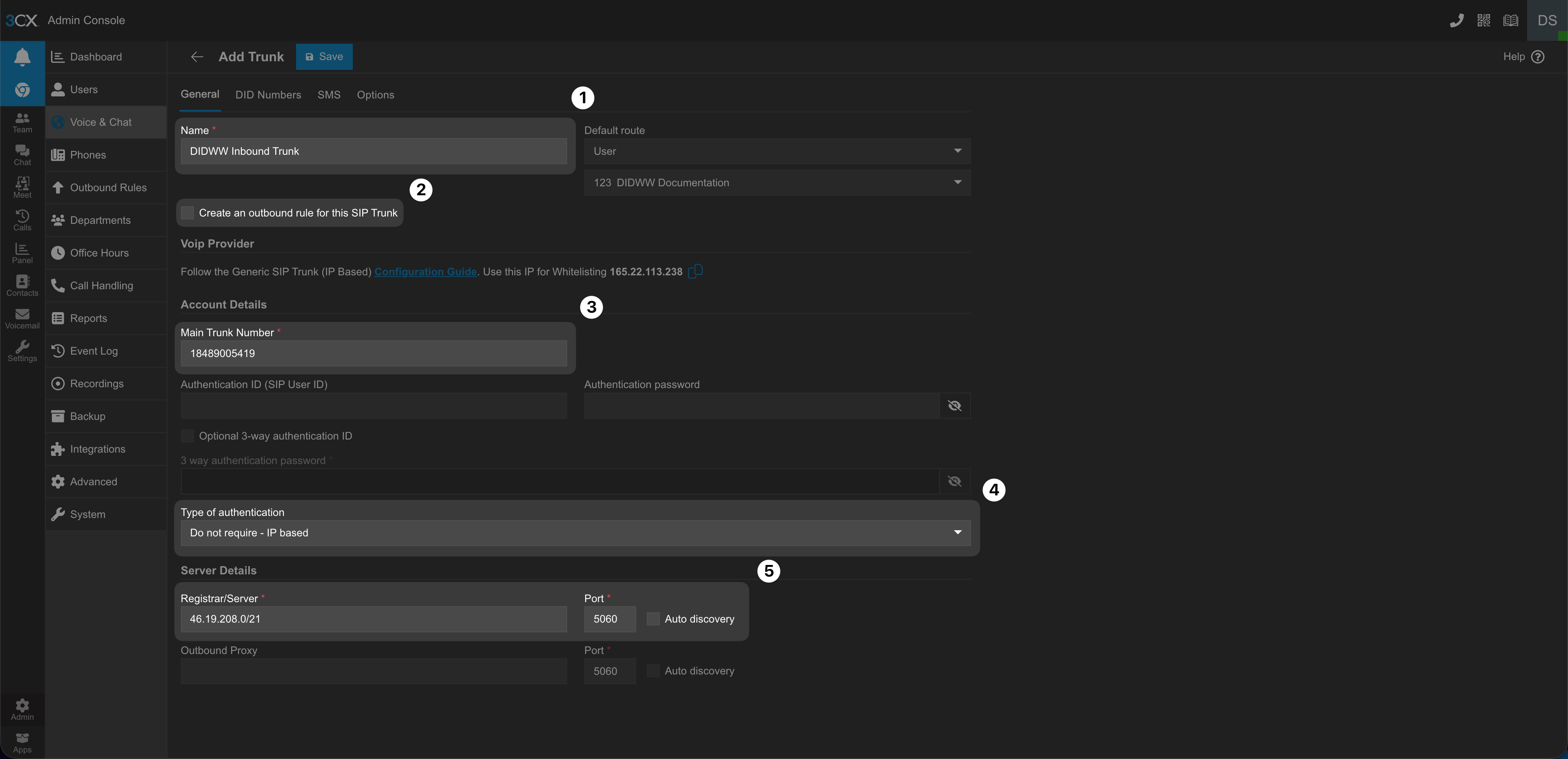The image size is (1568, 759).
Task: Open the Help question mark icon
Action: tap(1537, 57)
